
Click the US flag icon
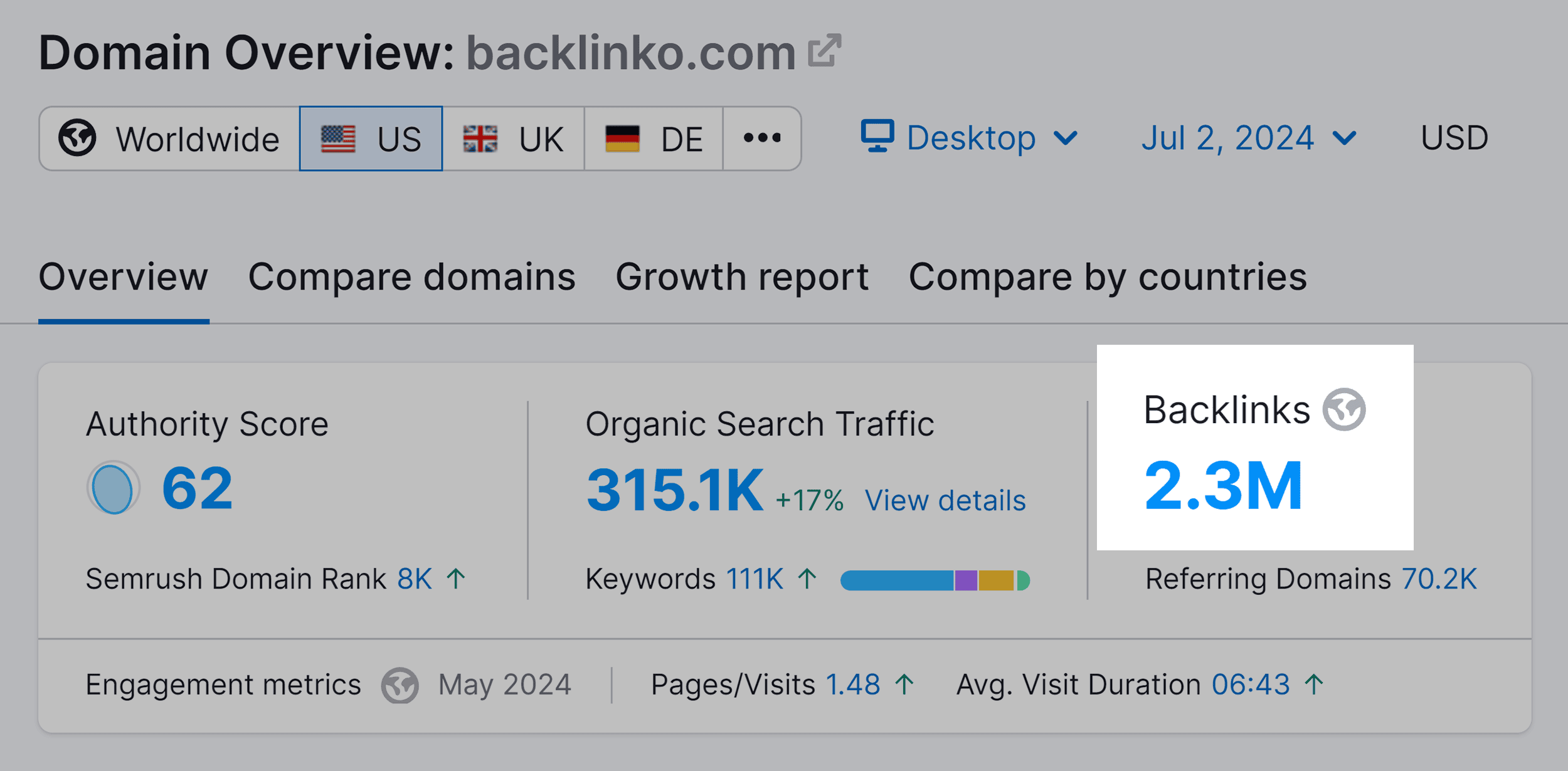tap(339, 138)
